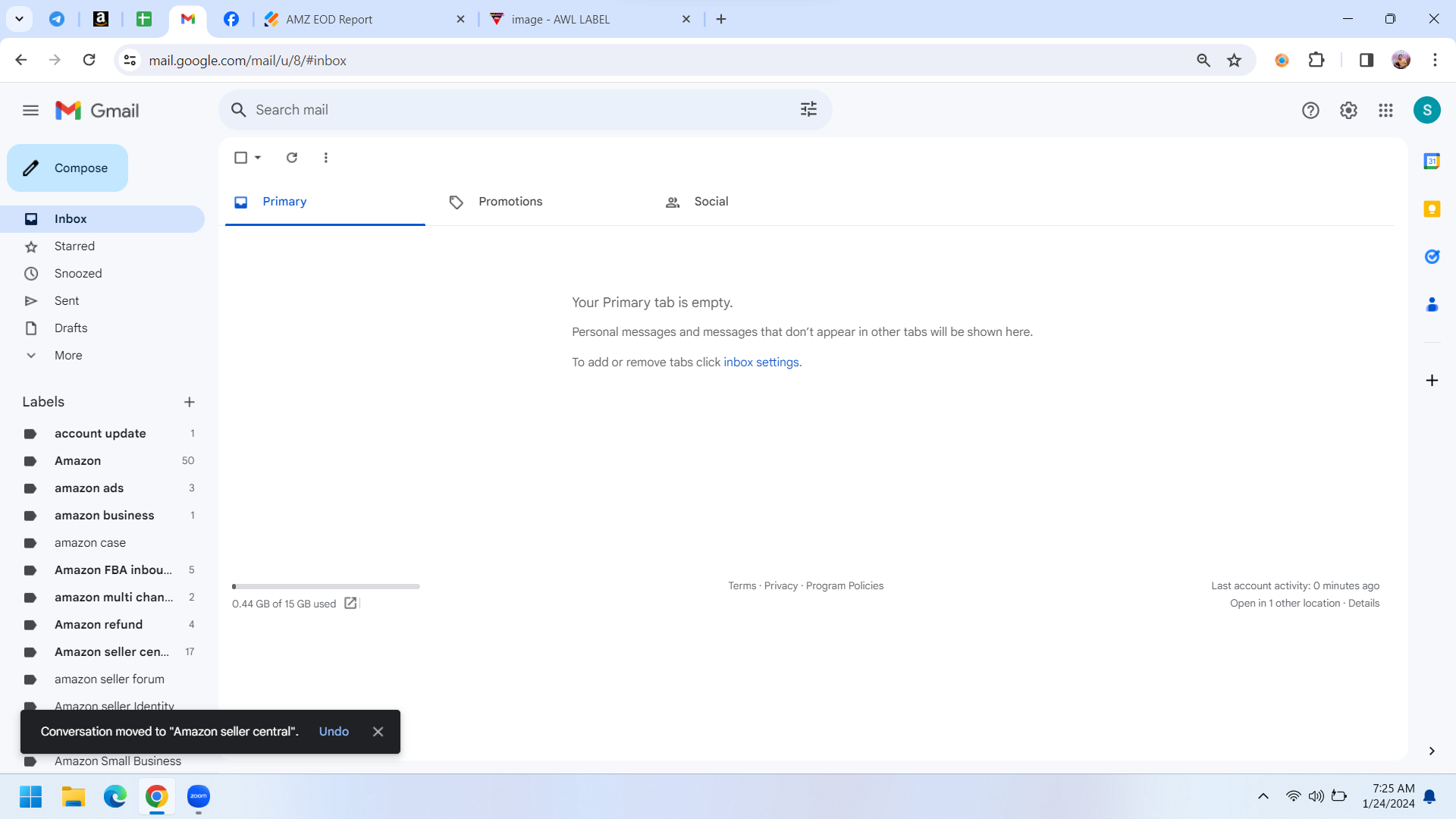Open Zoom from the taskbar
The image size is (1456, 819).
pyautogui.click(x=199, y=796)
